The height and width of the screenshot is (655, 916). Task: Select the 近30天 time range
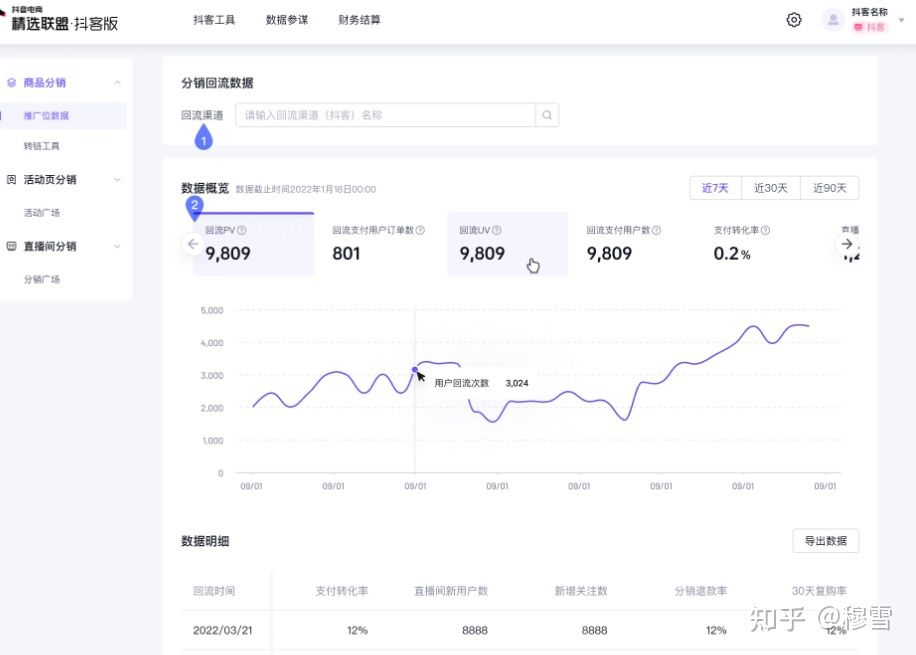771,188
